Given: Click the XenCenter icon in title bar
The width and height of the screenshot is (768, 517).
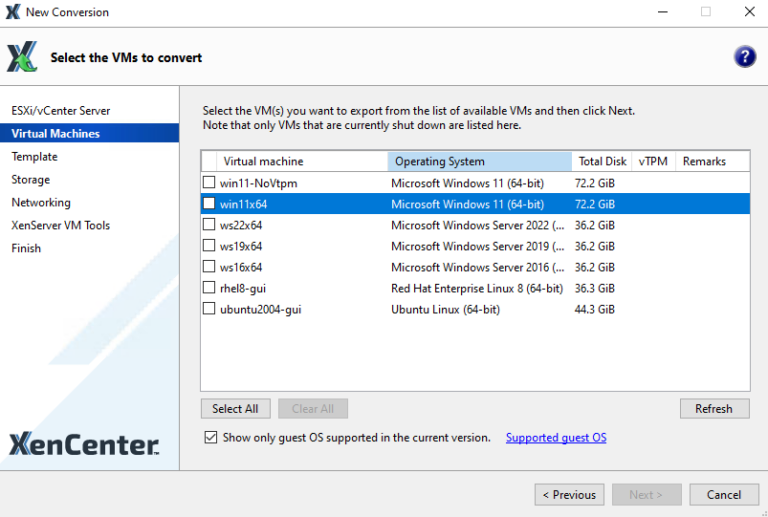Looking at the screenshot, I should click(12, 12).
